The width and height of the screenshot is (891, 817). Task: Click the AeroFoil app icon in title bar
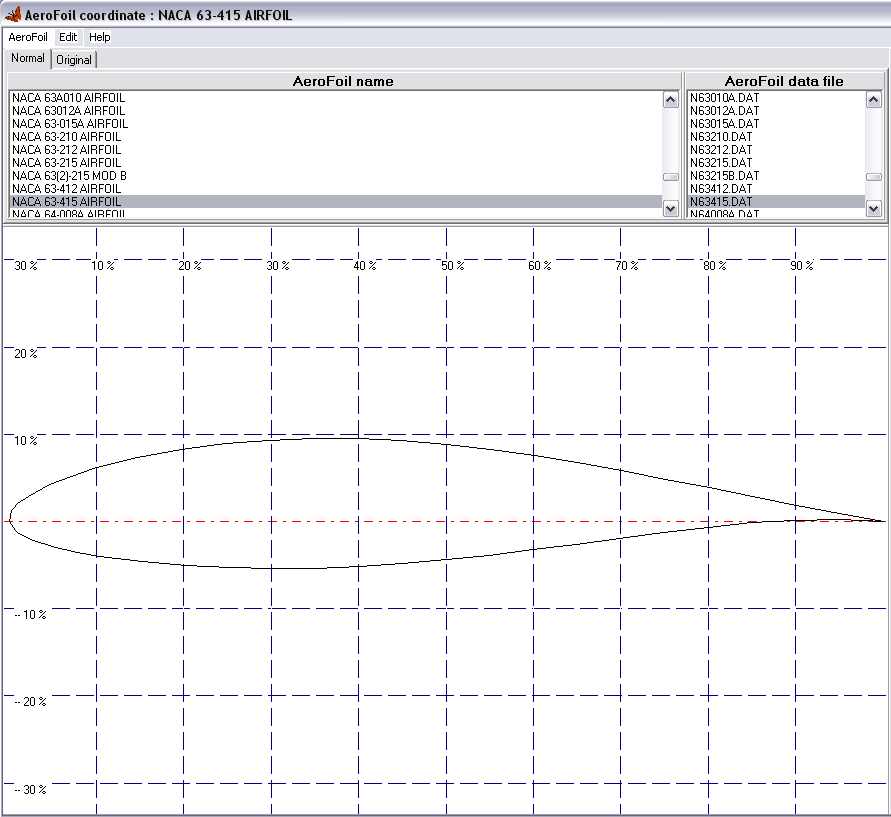point(13,16)
